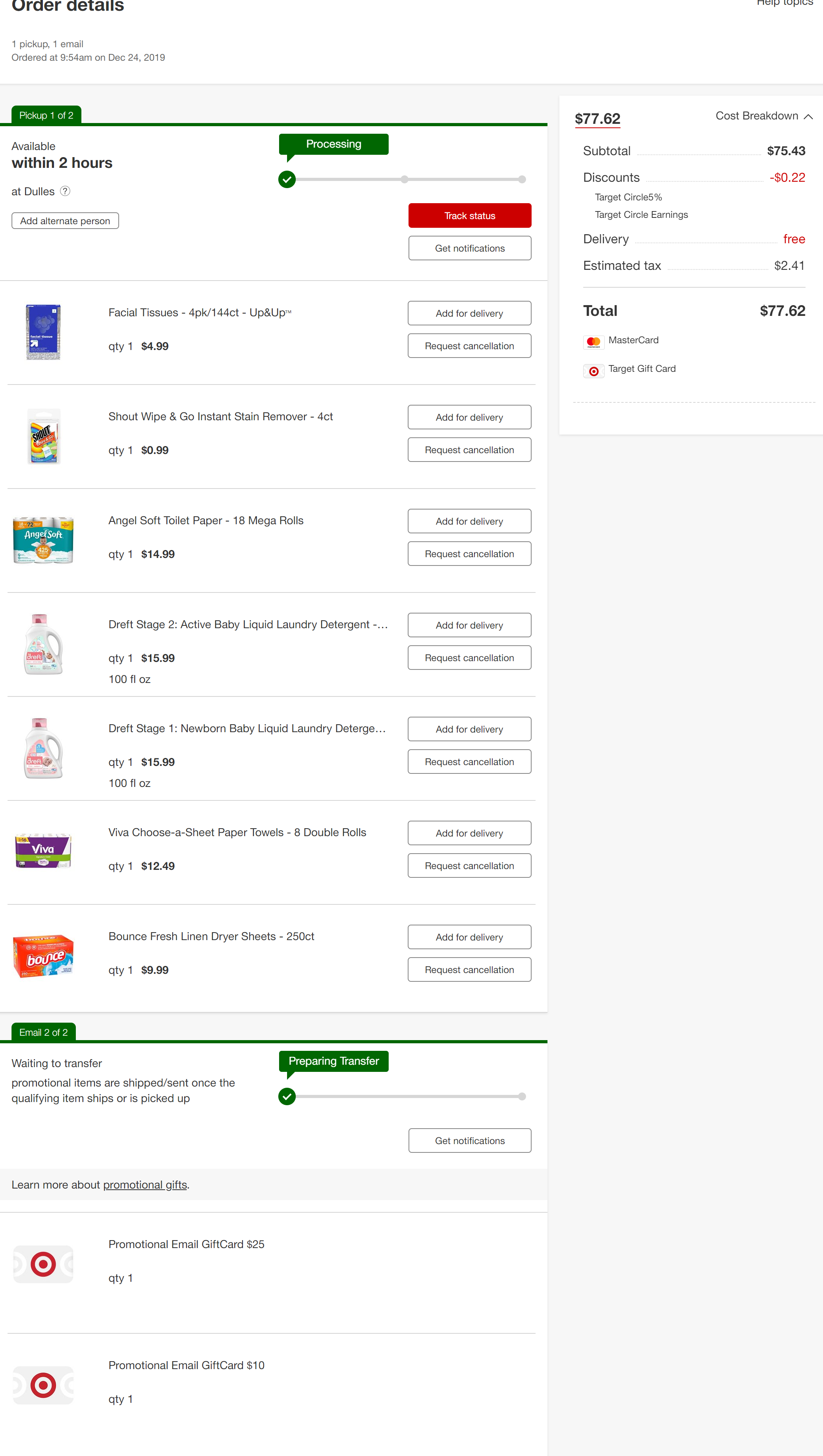Click the $10 Promotional GiftCard icon

tap(43, 1385)
